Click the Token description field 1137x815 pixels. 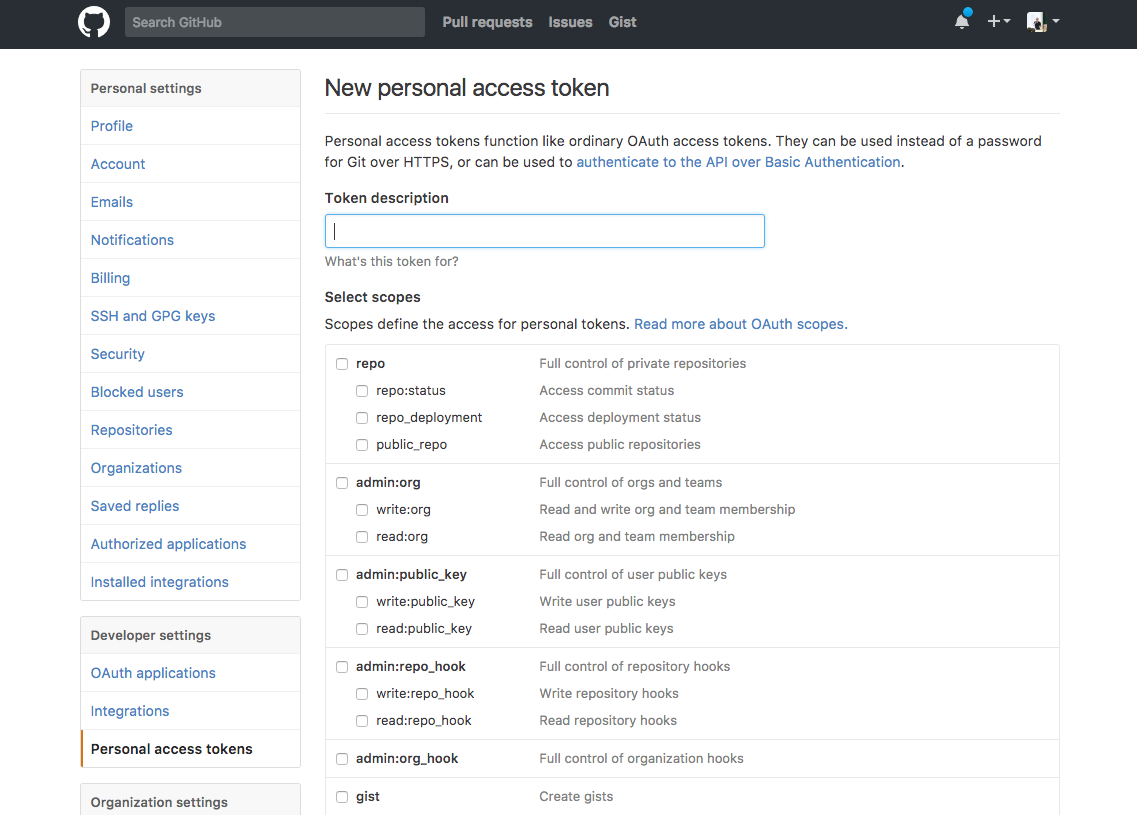coord(545,231)
